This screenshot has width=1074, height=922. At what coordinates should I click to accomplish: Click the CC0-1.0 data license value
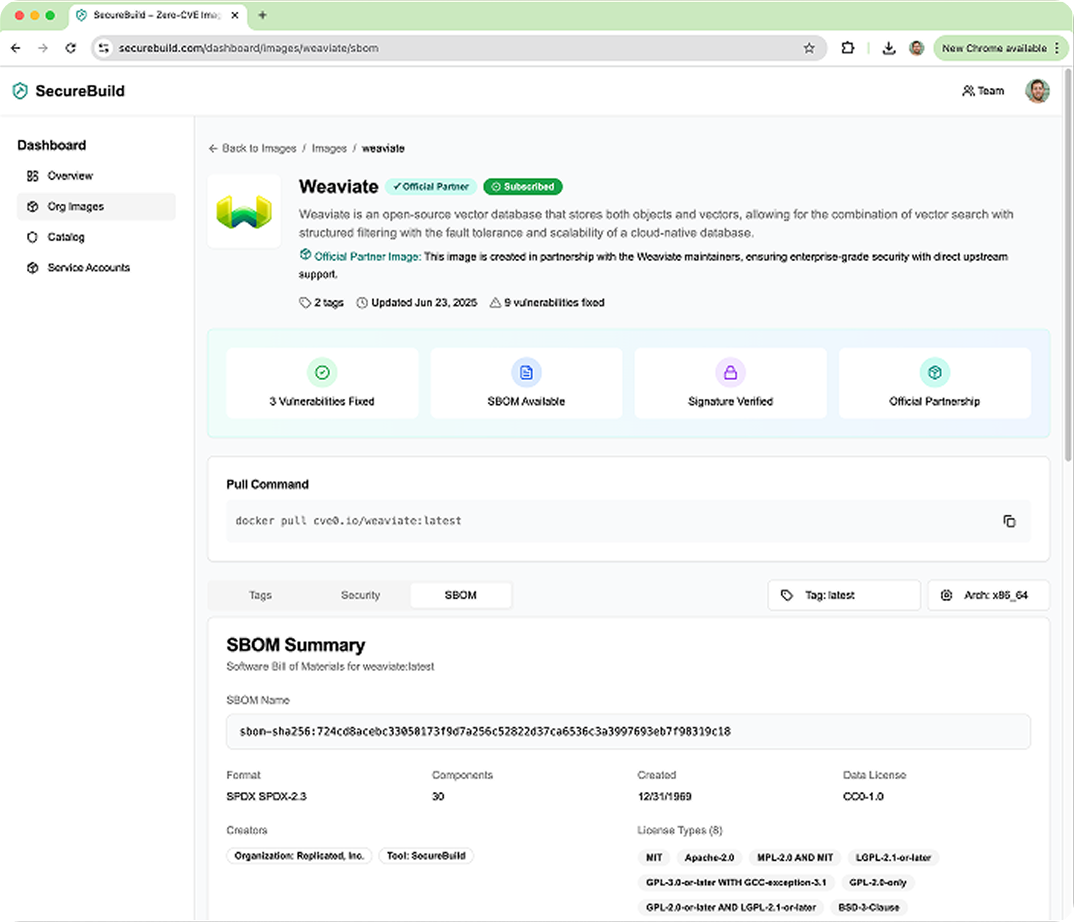[x=863, y=796]
